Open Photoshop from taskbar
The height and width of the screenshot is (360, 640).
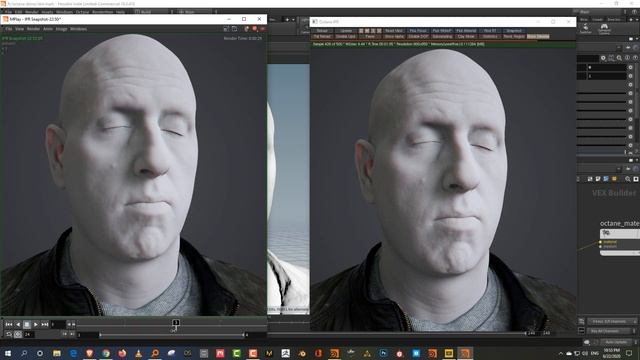pos(383,353)
